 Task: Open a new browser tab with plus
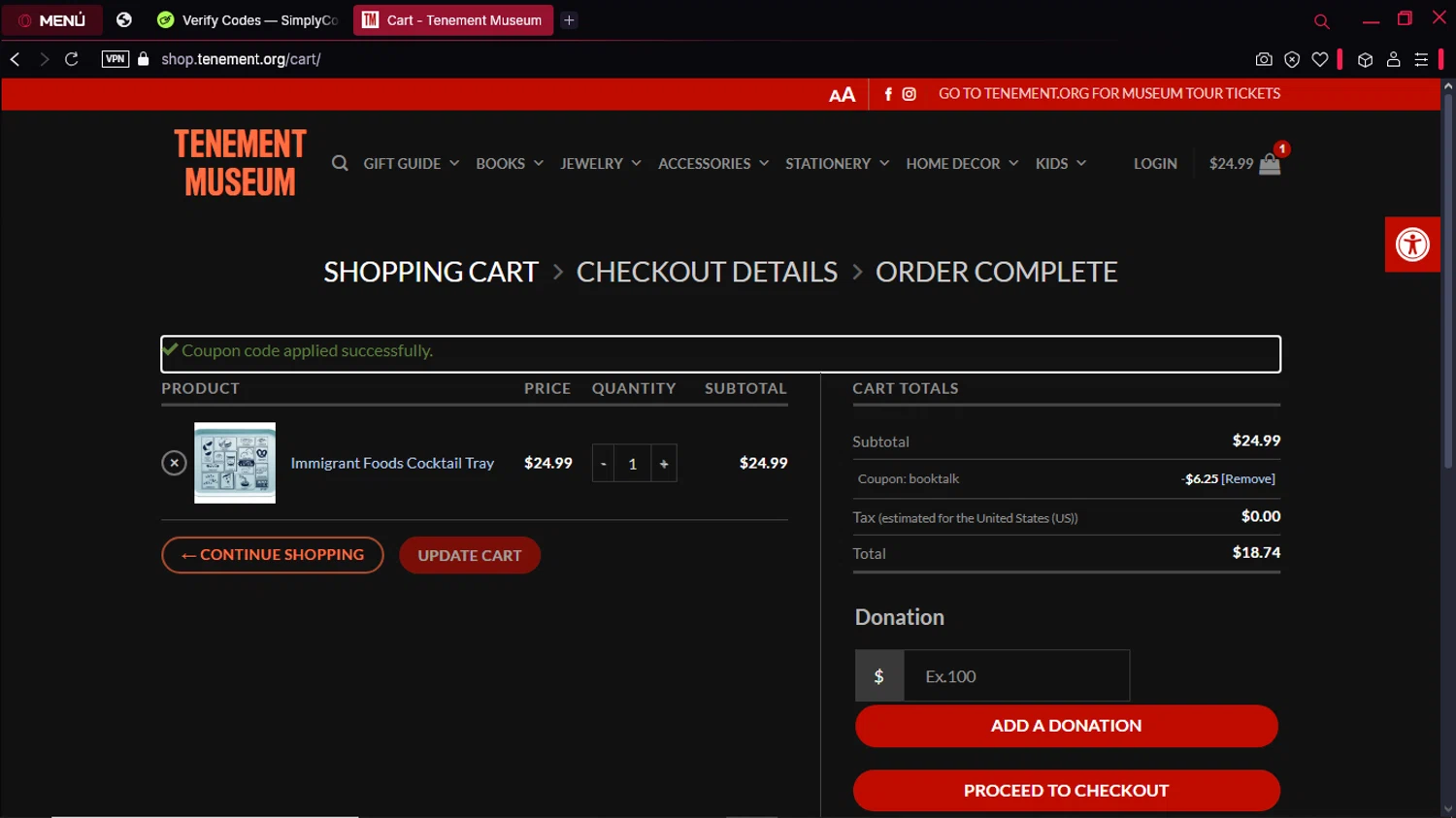pos(570,20)
